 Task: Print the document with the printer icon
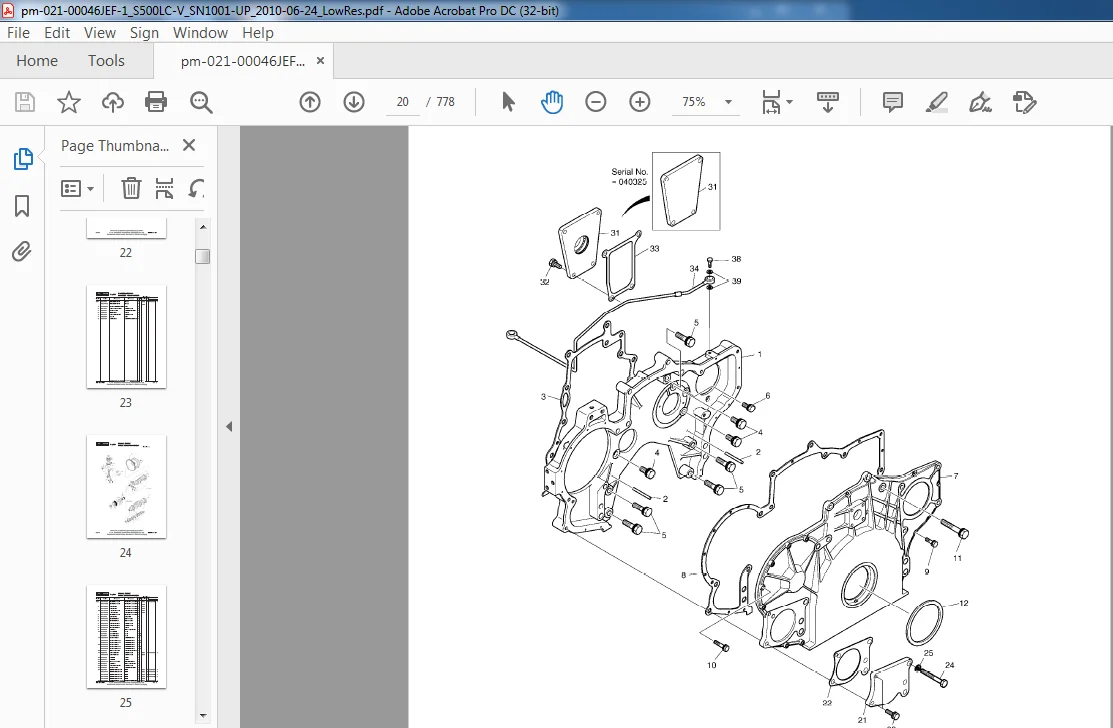point(155,102)
